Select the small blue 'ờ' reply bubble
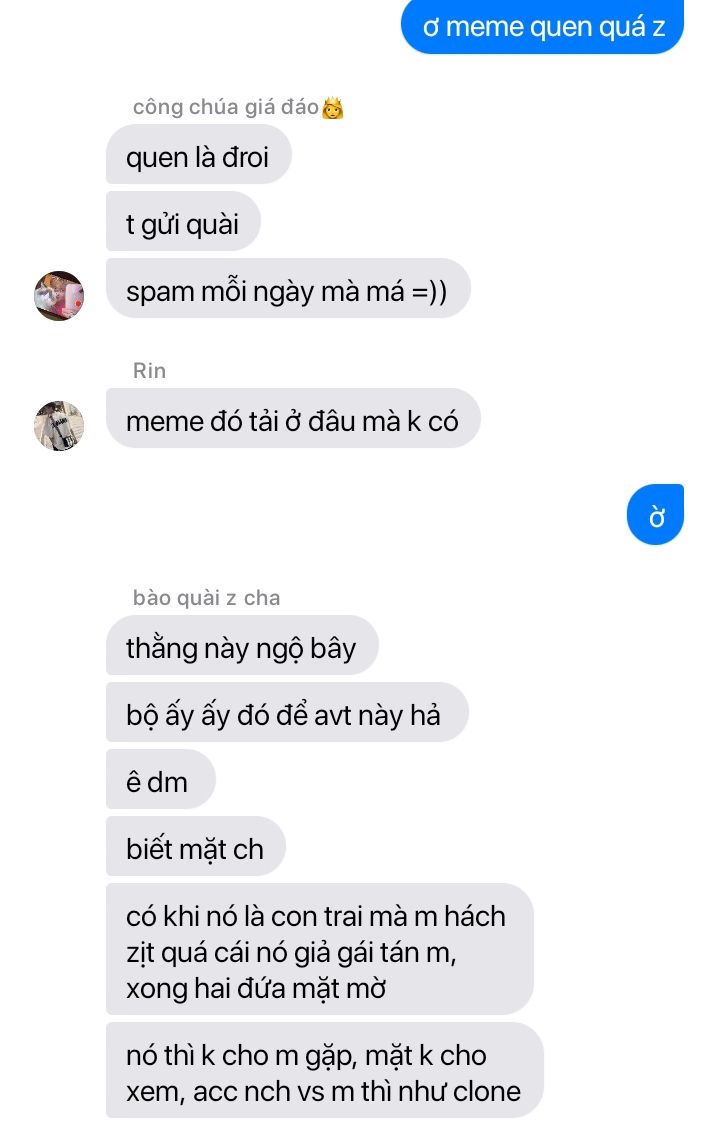Screen dimensions: 720x1122 [x=655, y=514]
